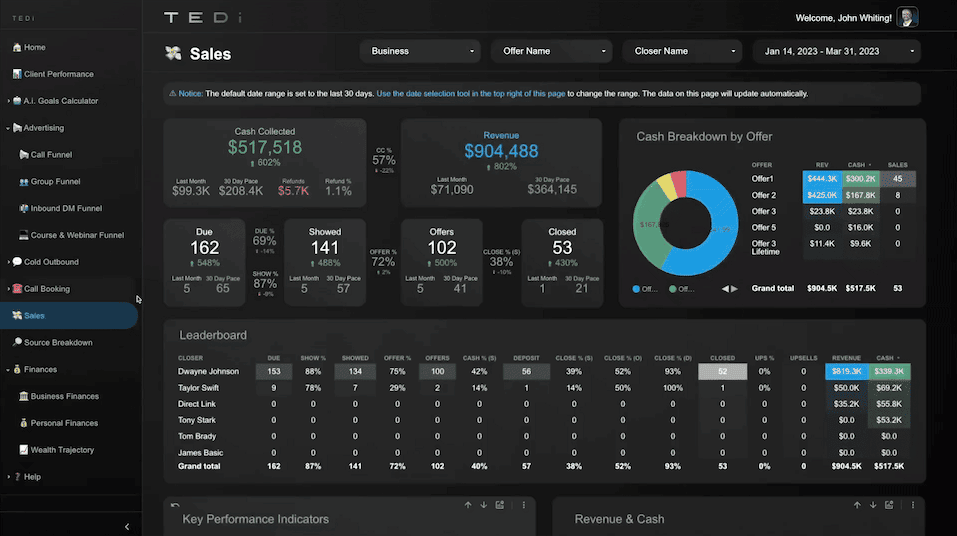The height and width of the screenshot is (536, 957).
Task: Collapse the Finances sidebar section
Action: pos(8,369)
